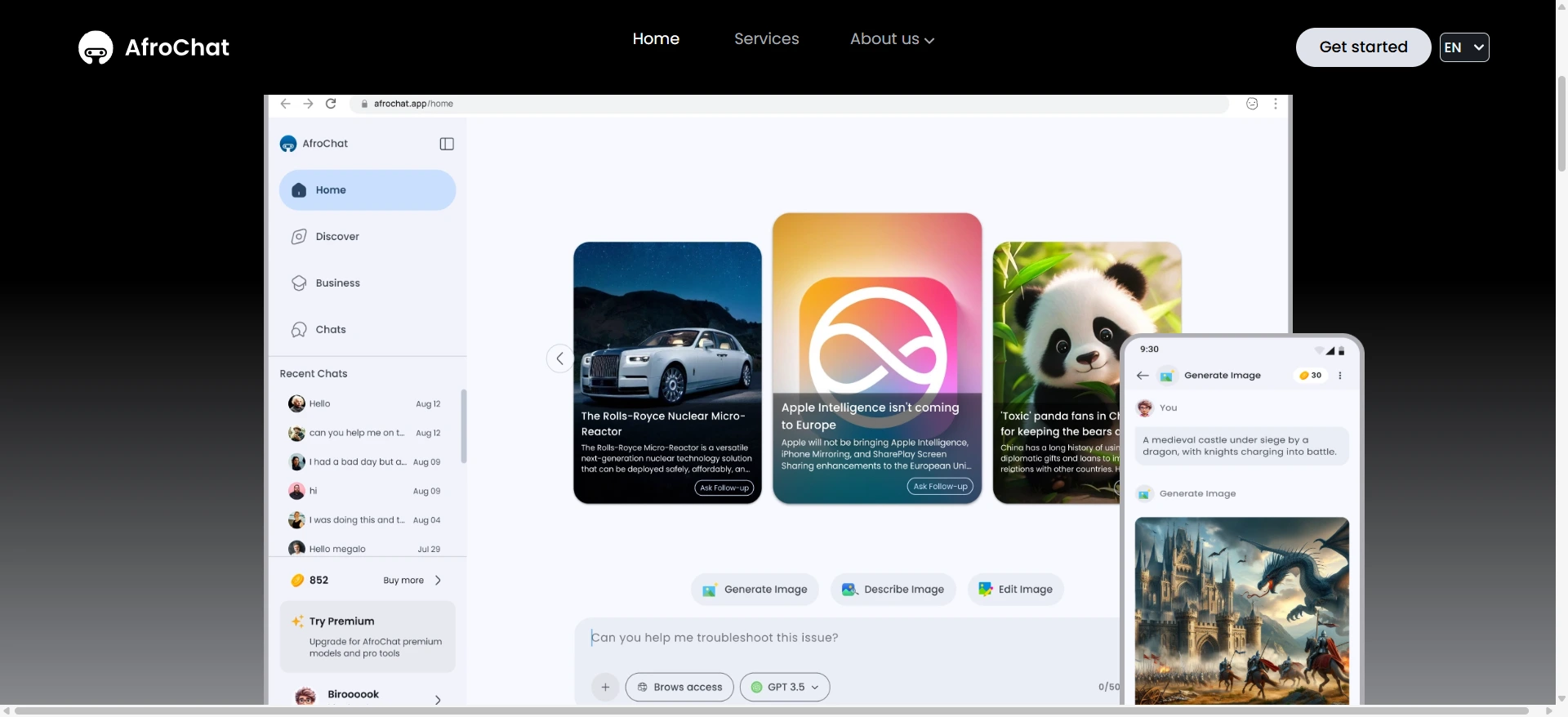The width and height of the screenshot is (1568, 717).
Task: Select Discover in the sidebar
Action: click(367, 237)
